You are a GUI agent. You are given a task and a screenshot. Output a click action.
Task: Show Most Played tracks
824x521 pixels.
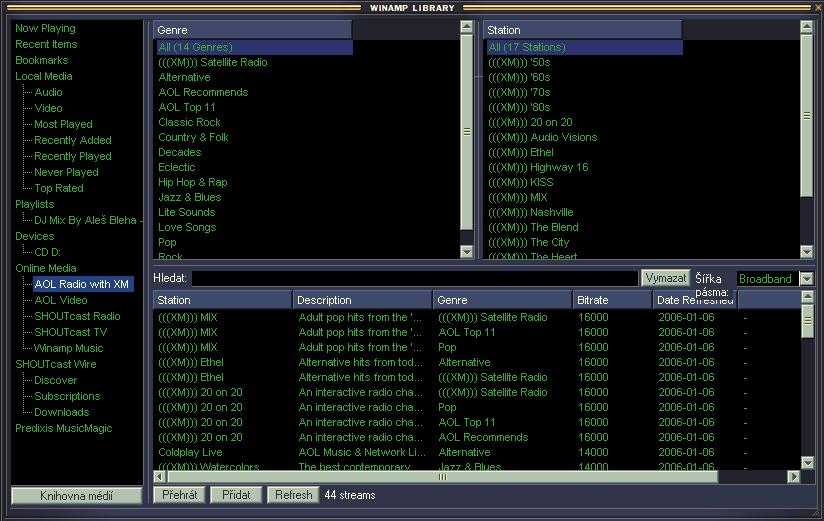pos(63,124)
